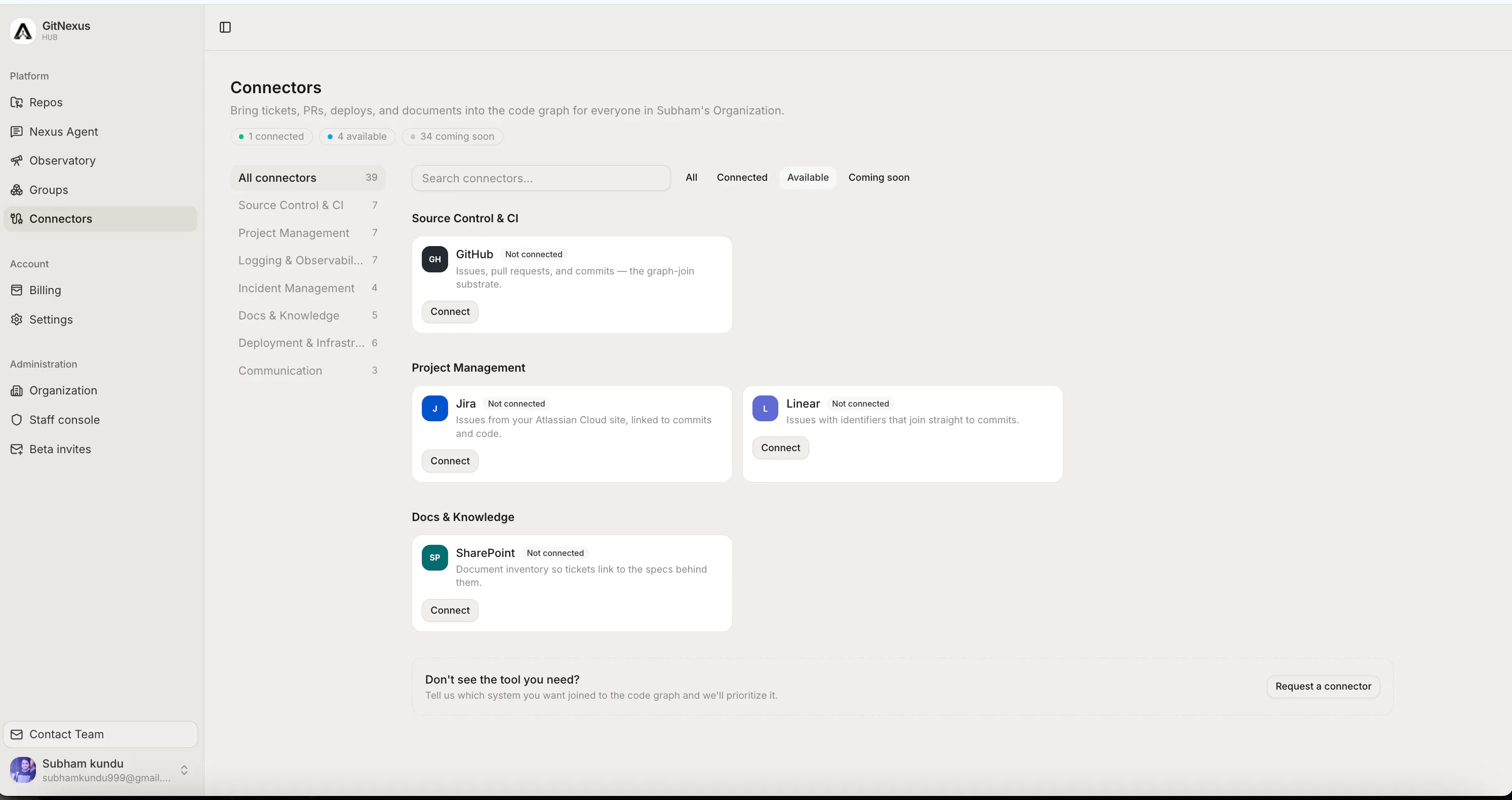1512x800 pixels.
Task: Open Incident Management category
Action: [308, 288]
